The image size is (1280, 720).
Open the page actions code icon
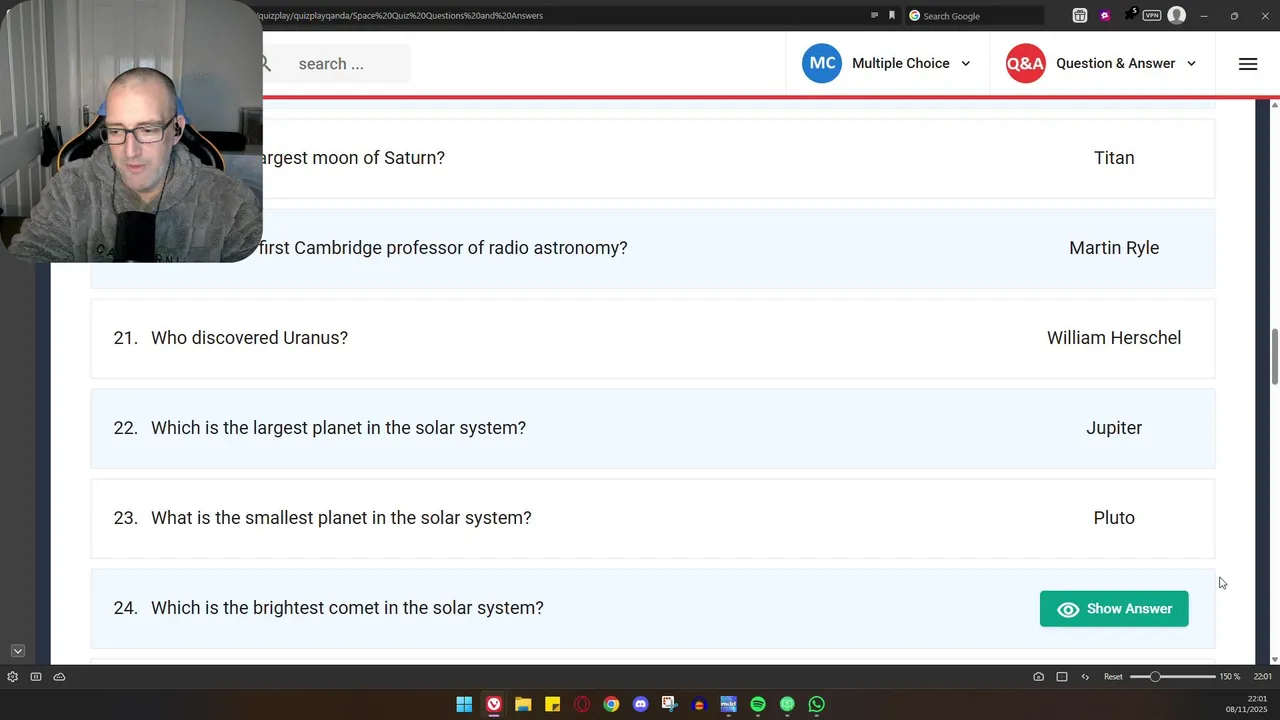tap(1085, 677)
